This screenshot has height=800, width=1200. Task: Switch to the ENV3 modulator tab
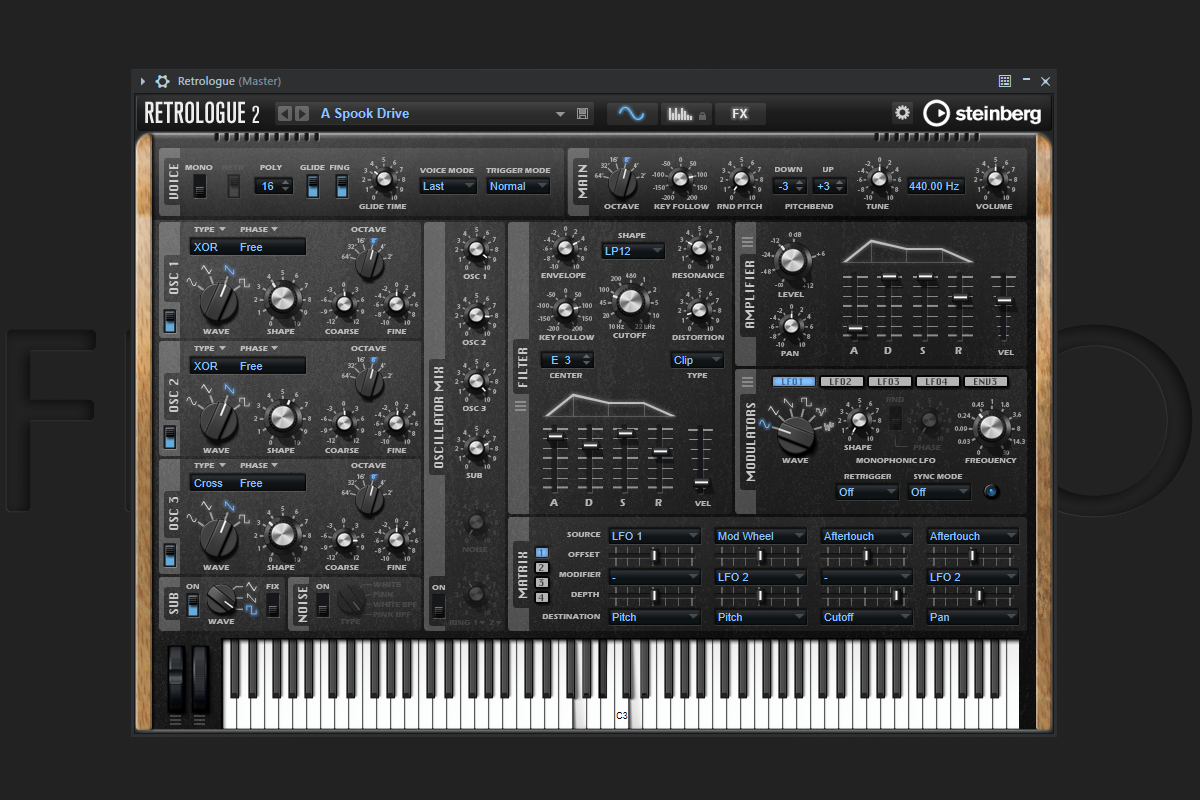(x=985, y=382)
